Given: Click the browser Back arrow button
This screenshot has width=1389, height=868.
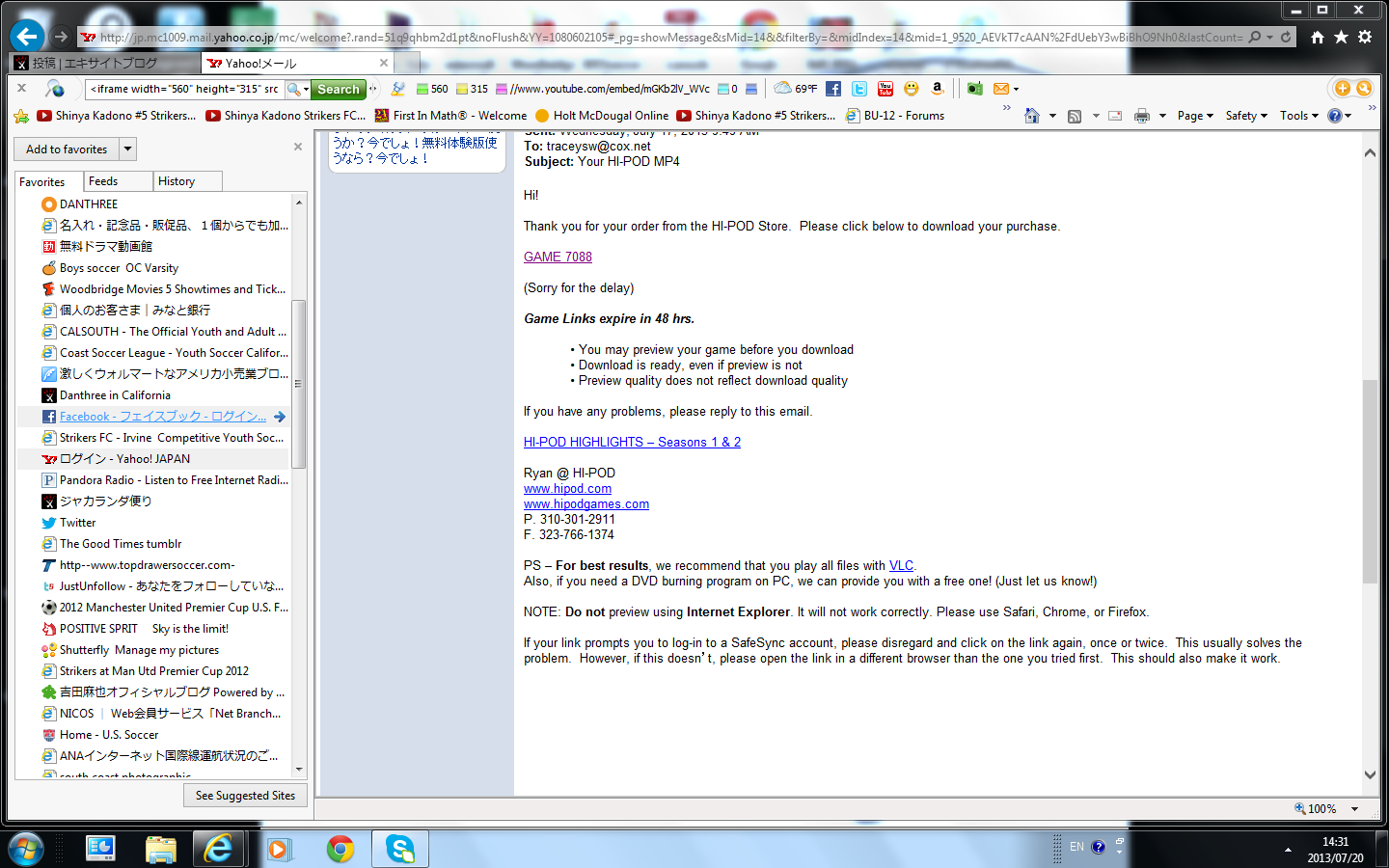Looking at the screenshot, I should 27,37.
